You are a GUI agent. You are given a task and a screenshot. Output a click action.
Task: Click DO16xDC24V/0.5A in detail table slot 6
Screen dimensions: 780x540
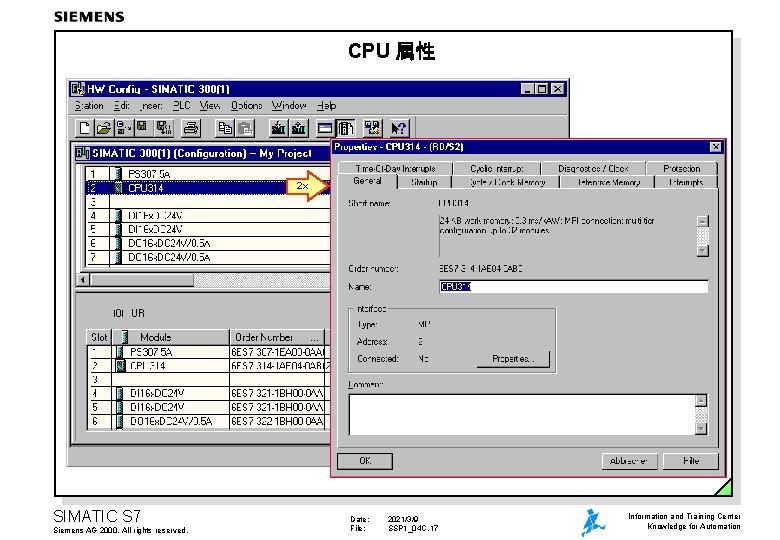[x=171, y=421]
